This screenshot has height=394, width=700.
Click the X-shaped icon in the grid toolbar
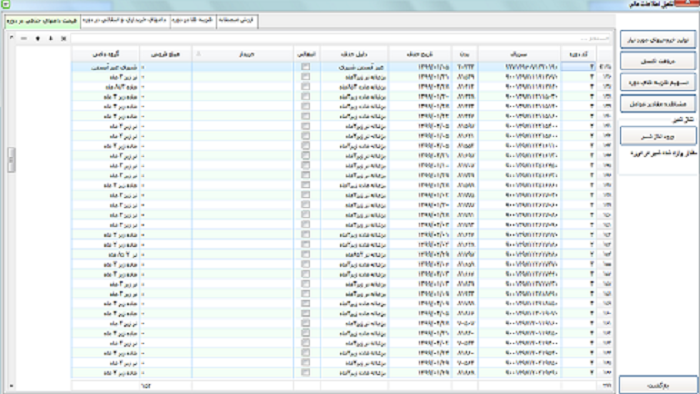coord(64,39)
